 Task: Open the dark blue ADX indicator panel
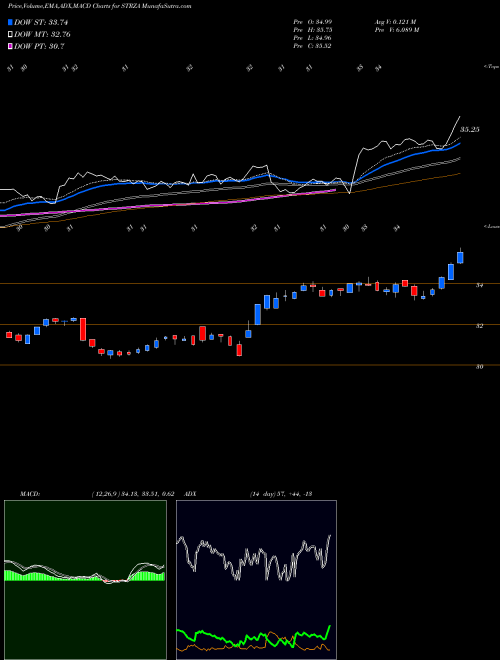click(x=256, y=580)
